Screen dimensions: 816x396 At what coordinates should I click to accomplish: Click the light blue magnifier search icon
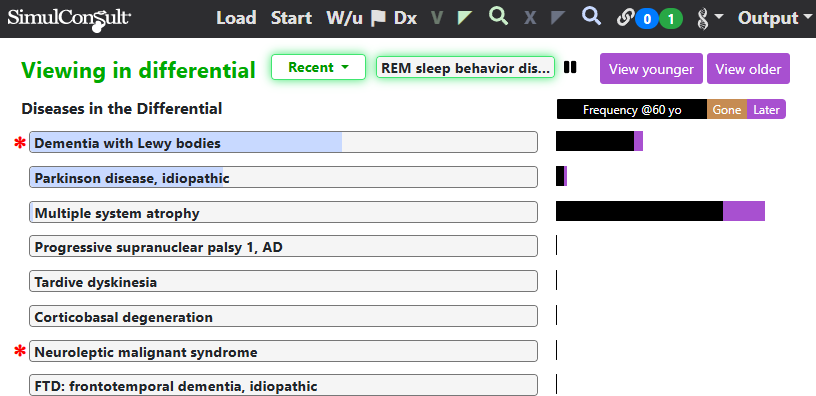591,17
